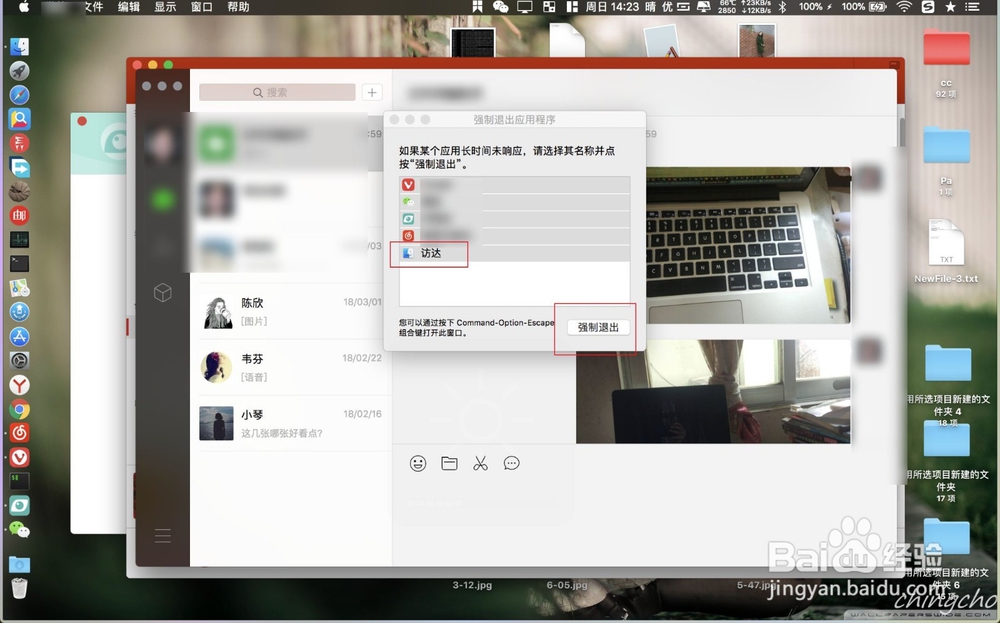Open chat history bubble icon
The width and height of the screenshot is (1000, 623).
511,464
